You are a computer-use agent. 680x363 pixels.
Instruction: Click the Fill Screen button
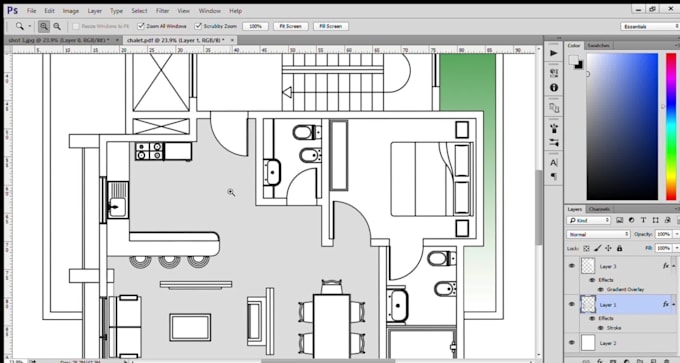[331, 26]
